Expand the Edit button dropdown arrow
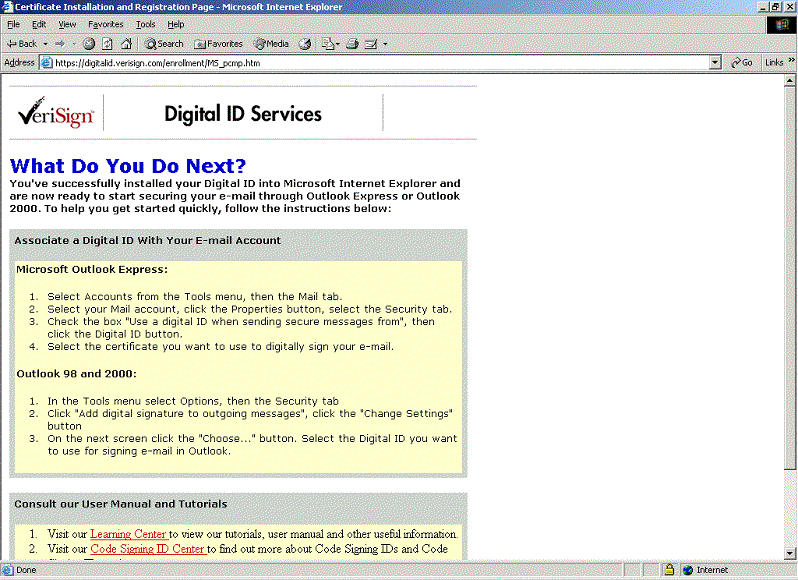 (x=385, y=44)
